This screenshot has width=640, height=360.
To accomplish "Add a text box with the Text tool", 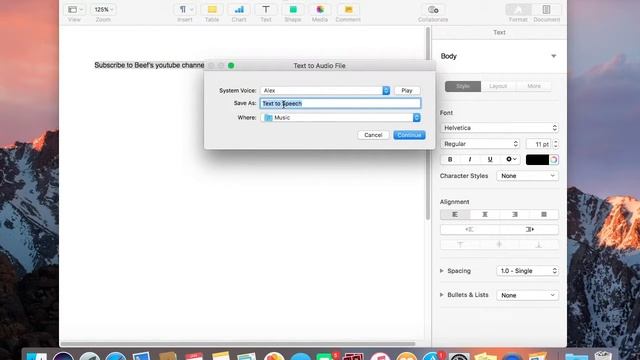I will pos(266,9).
